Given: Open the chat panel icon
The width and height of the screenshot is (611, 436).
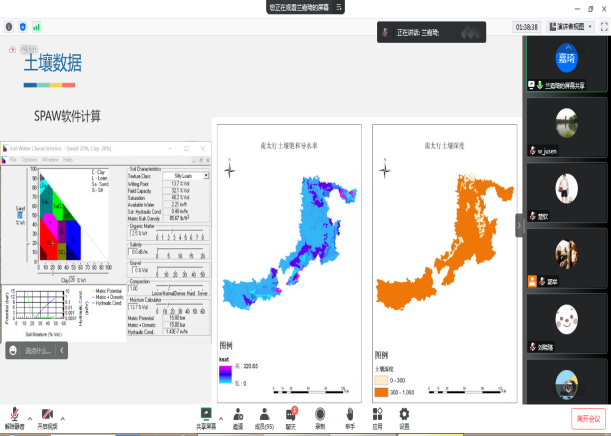Looking at the screenshot, I should click(x=292, y=413).
